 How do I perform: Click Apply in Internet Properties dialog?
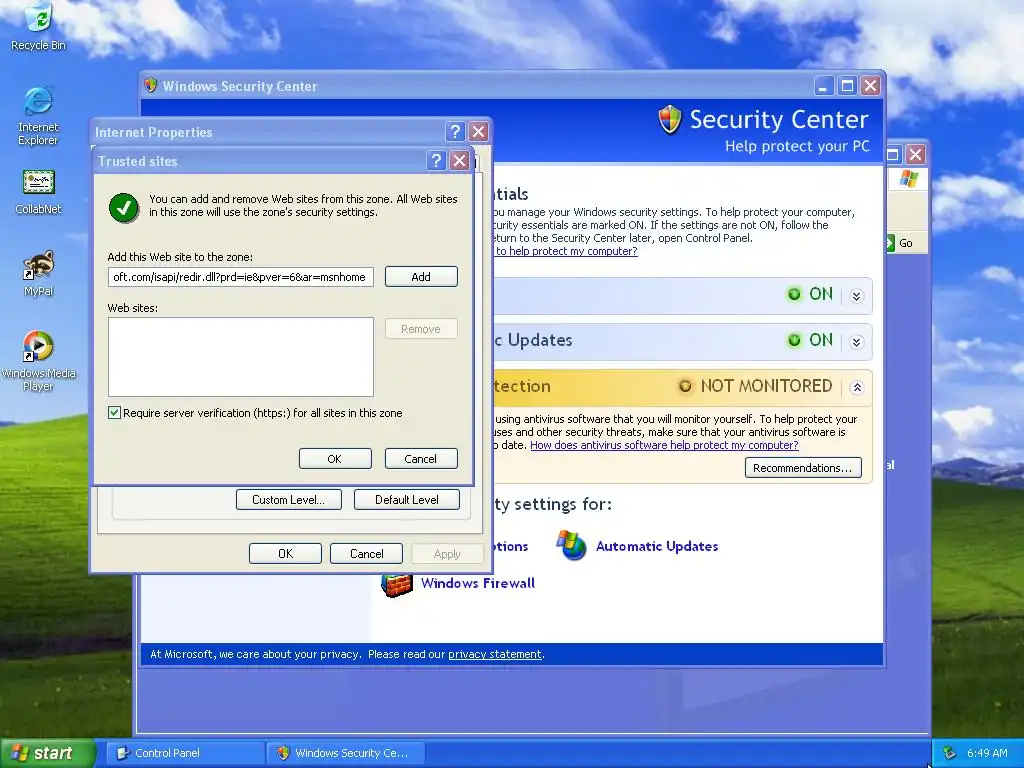point(447,554)
